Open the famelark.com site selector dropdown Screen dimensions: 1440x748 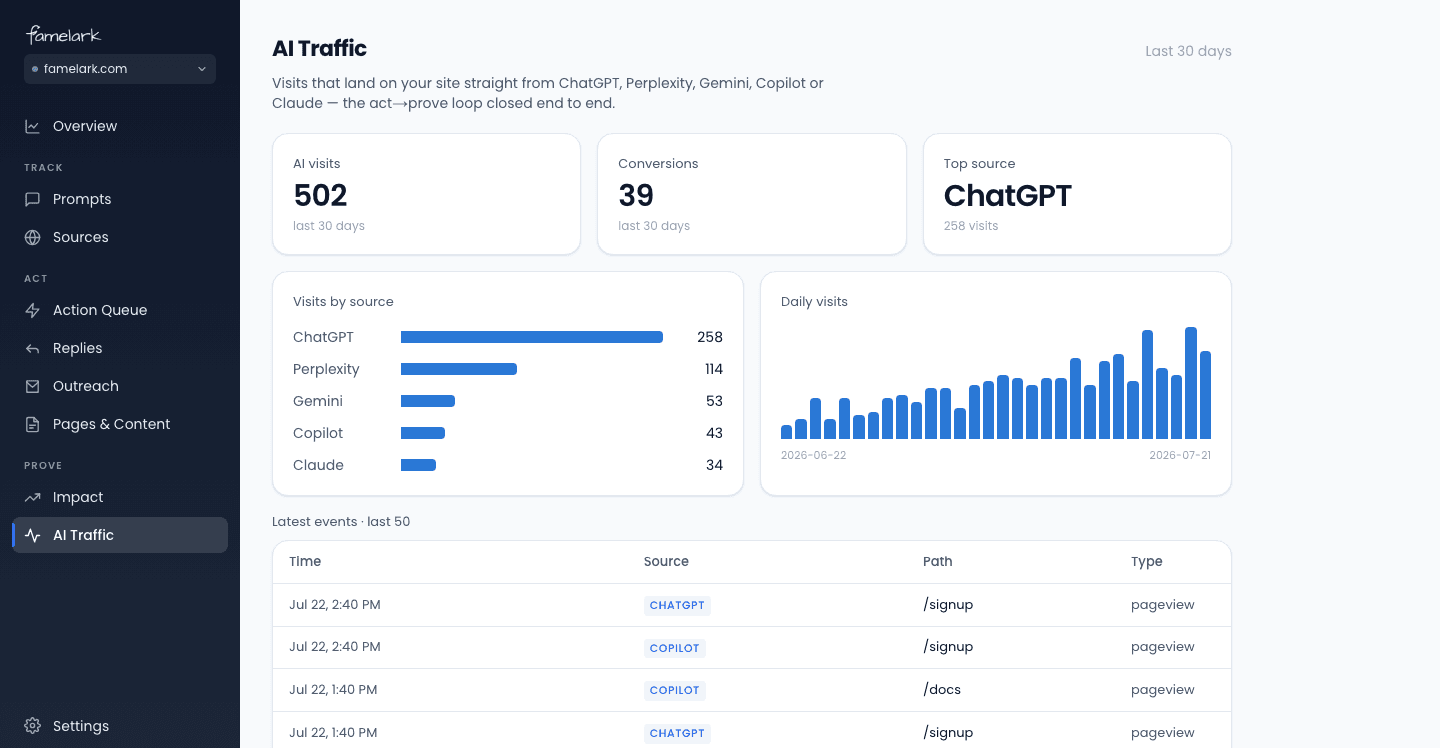pos(120,69)
